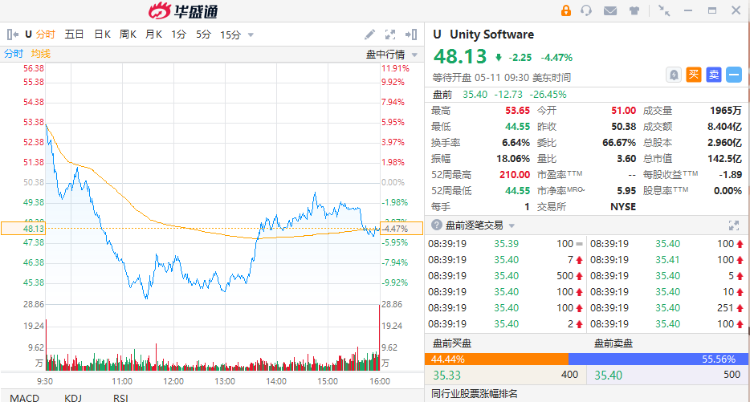Click the 最高 53.65 value
The height and width of the screenshot is (402, 750).
click(x=518, y=111)
